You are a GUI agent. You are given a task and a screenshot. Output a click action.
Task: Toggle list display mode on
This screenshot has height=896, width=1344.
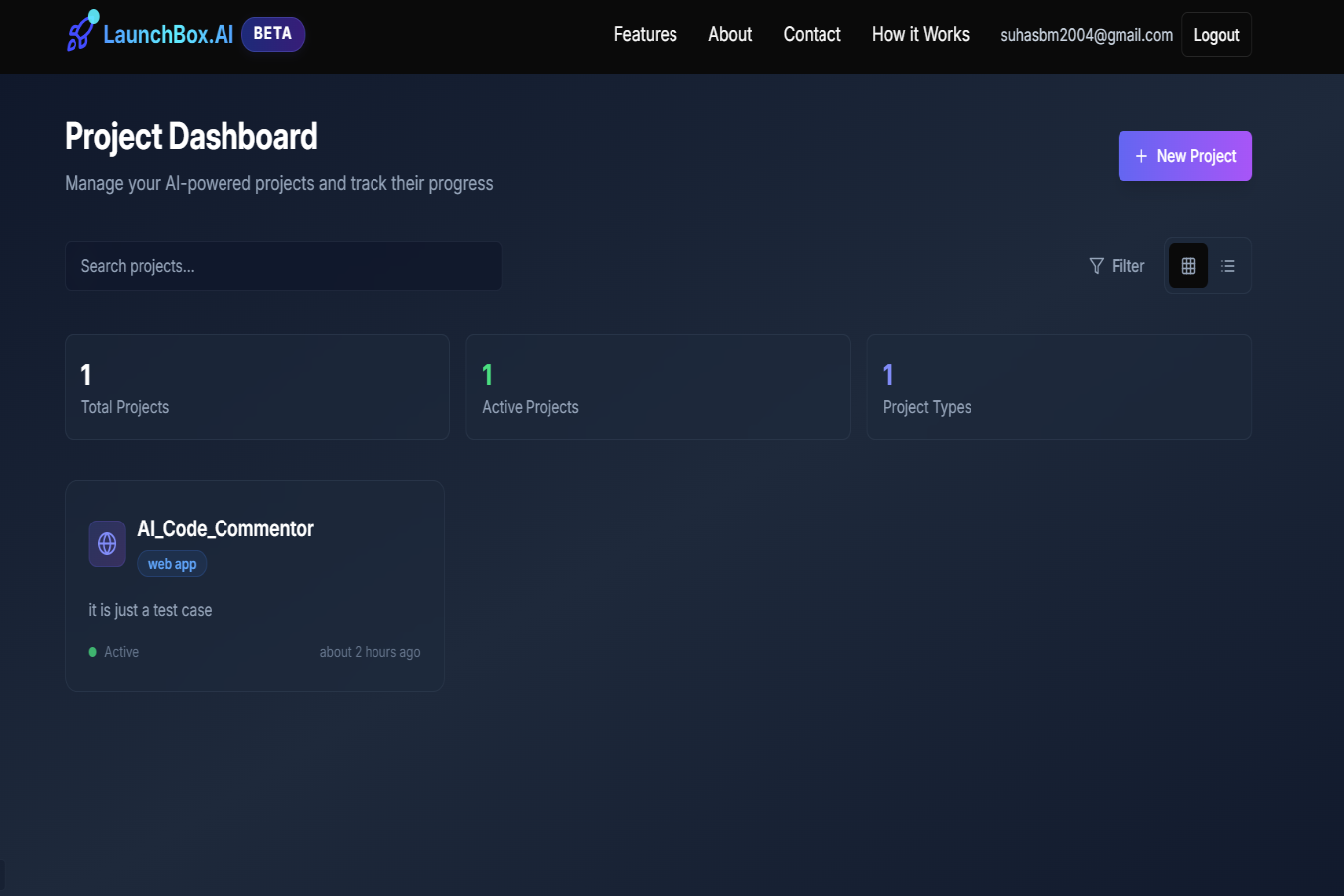coord(1228,265)
